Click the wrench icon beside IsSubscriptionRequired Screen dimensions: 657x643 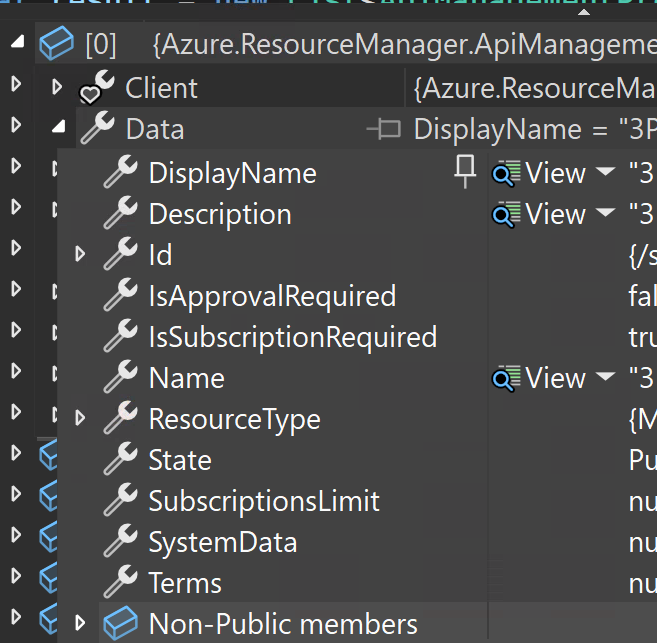point(120,335)
